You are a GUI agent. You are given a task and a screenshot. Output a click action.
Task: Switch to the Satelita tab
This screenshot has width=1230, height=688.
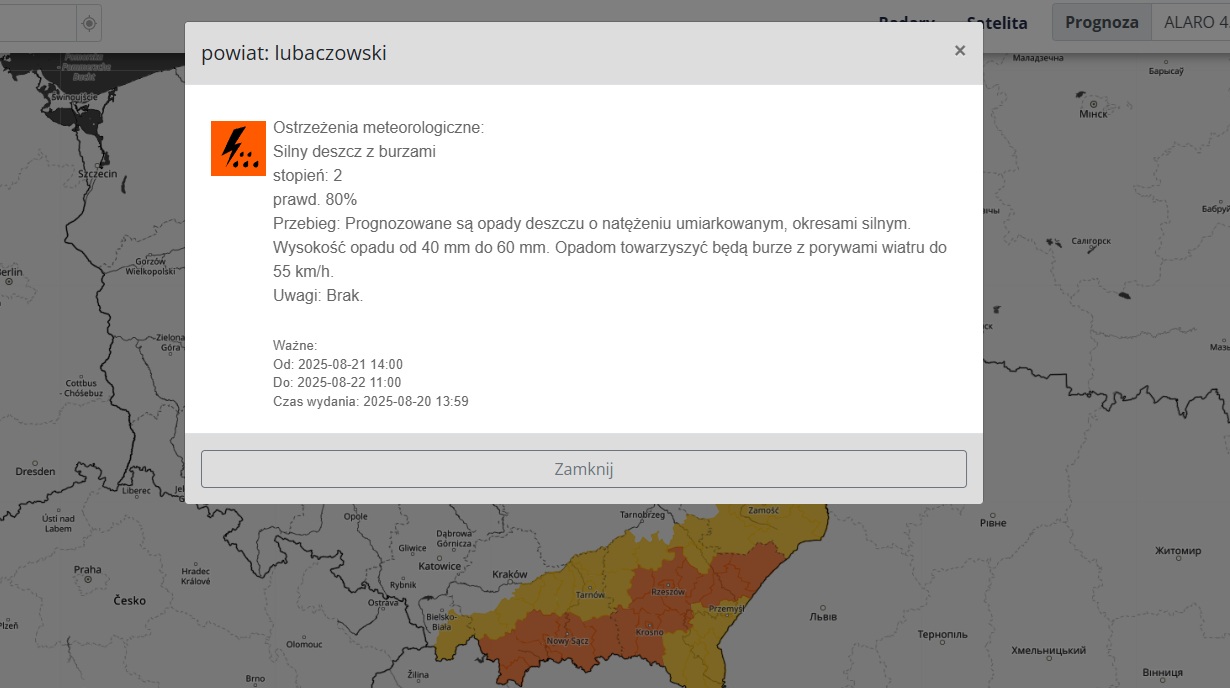click(x=996, y=23)
